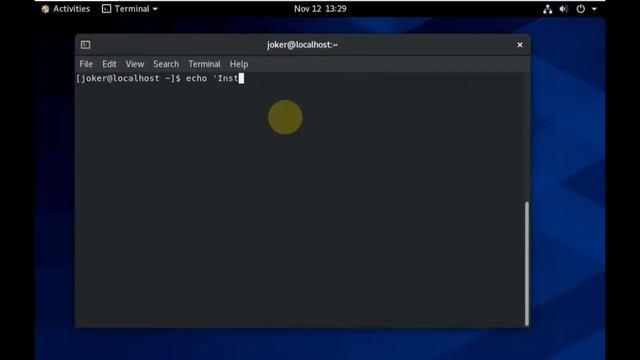
Task: Open the Terminal menu in the menu bar
Action: [204, 64]
